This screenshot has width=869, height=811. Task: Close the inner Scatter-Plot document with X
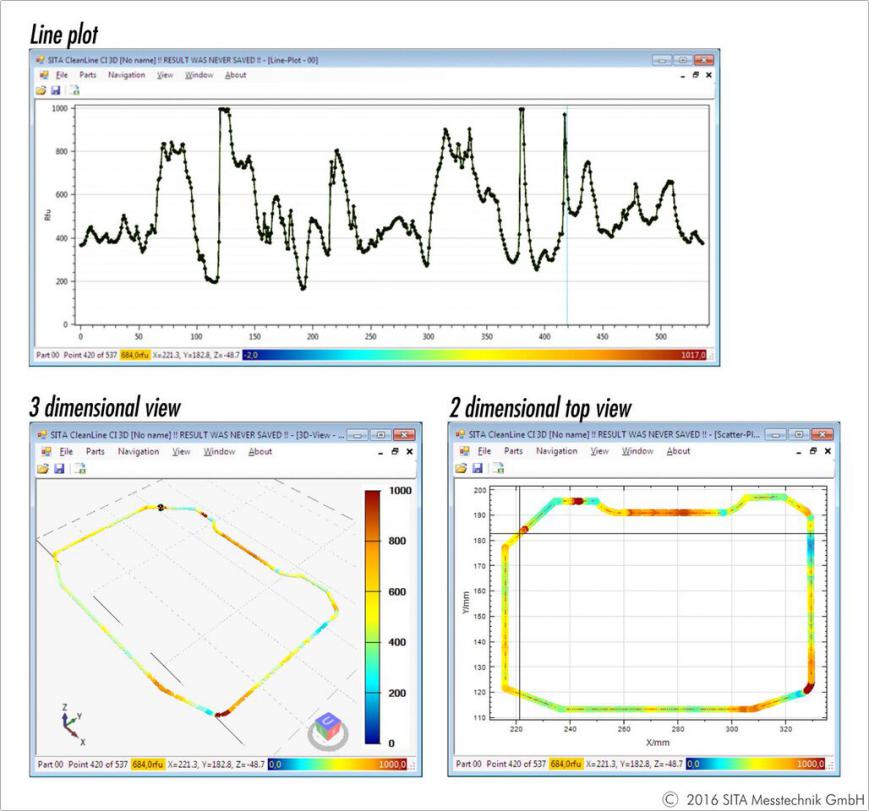(827, 452)
